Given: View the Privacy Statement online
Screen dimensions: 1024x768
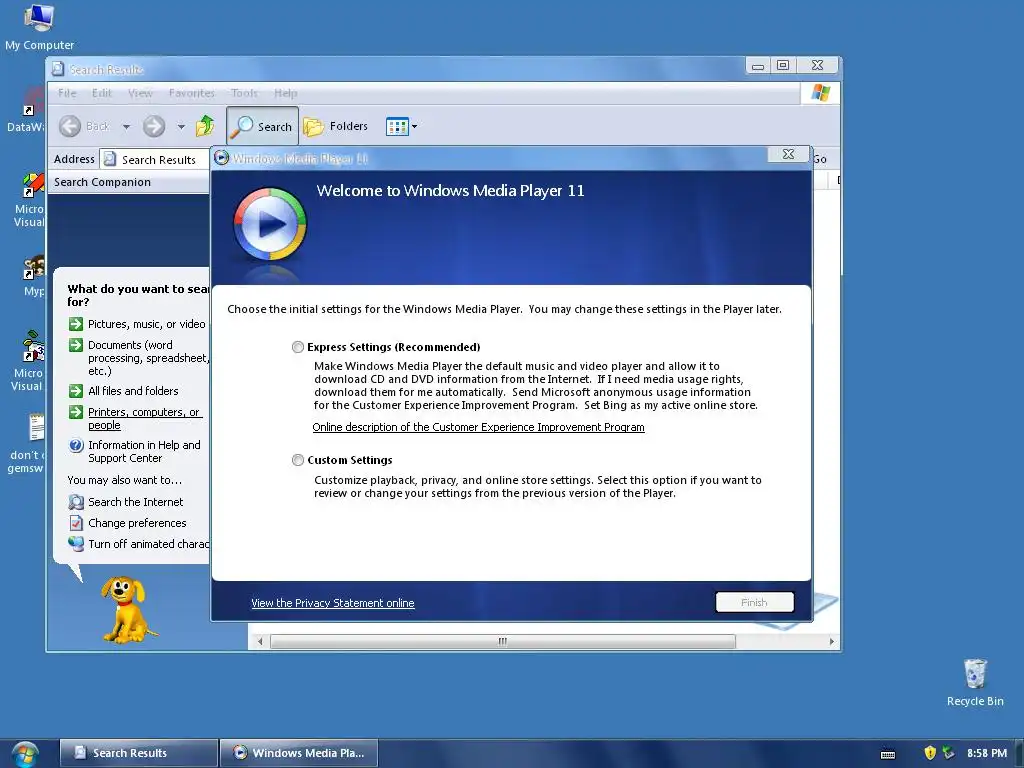Looking at the screenshot, I should (332, 603).
